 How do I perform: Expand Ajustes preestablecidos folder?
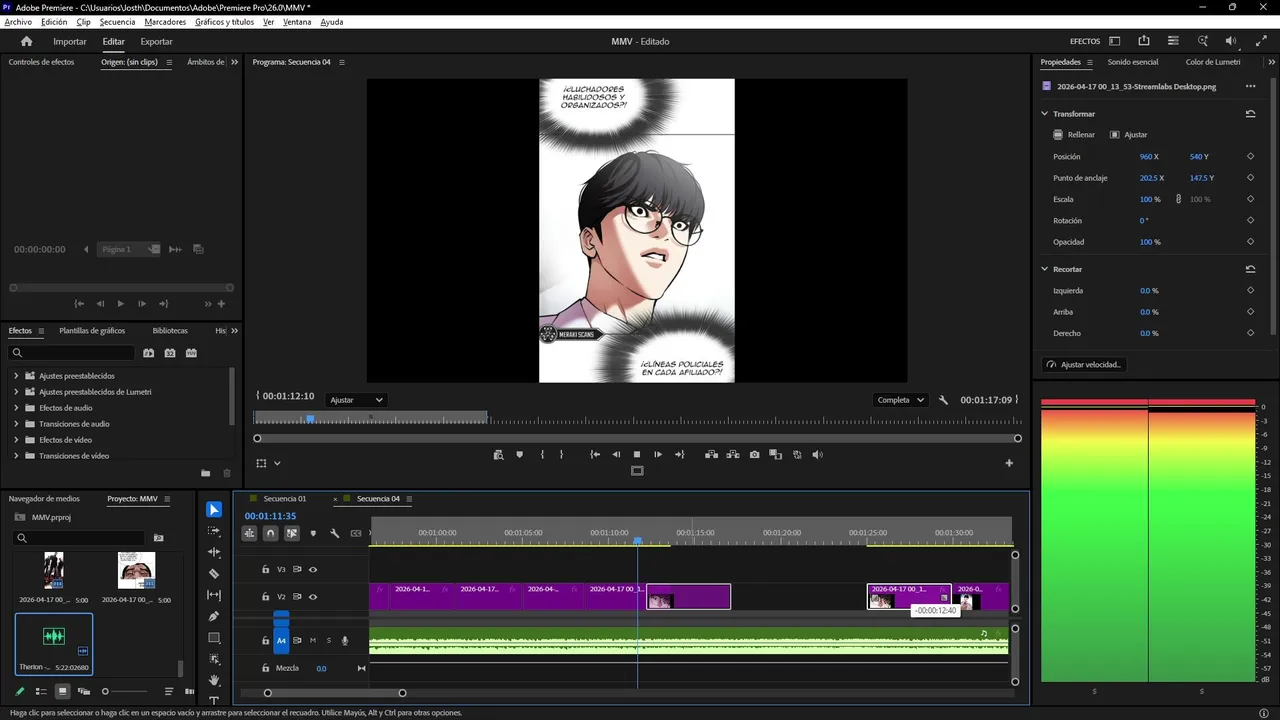click(16, 376)
